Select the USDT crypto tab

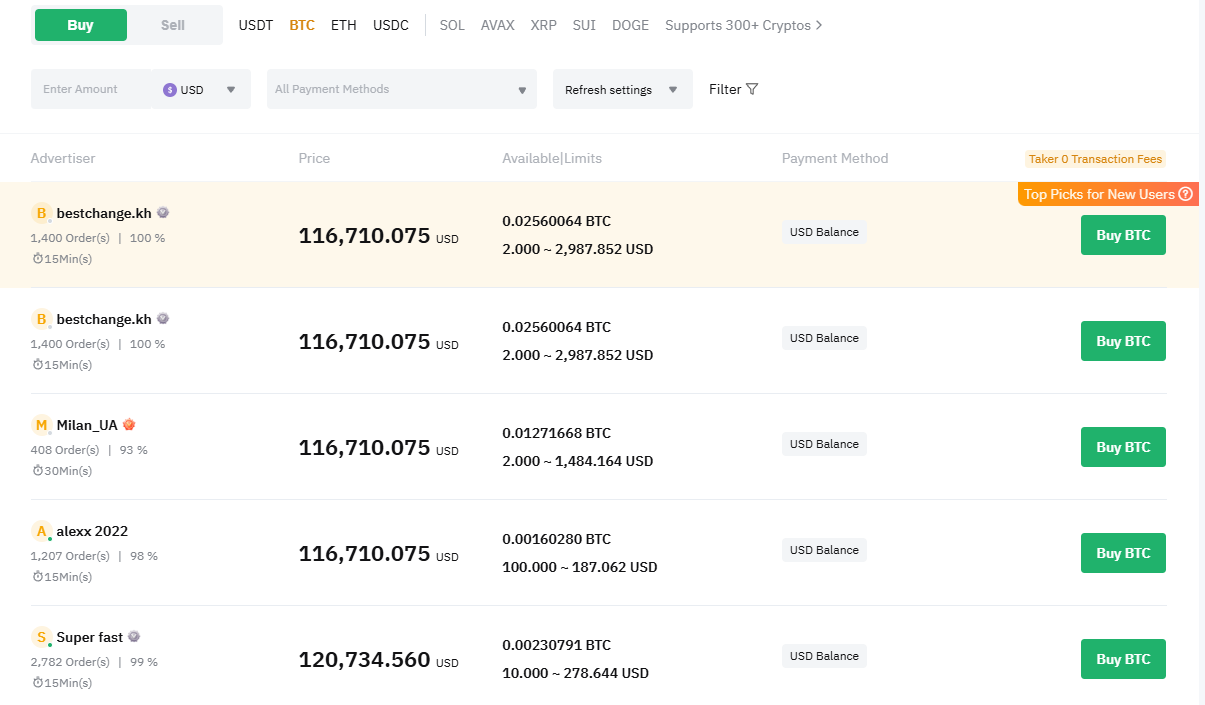tap(255, 25)
